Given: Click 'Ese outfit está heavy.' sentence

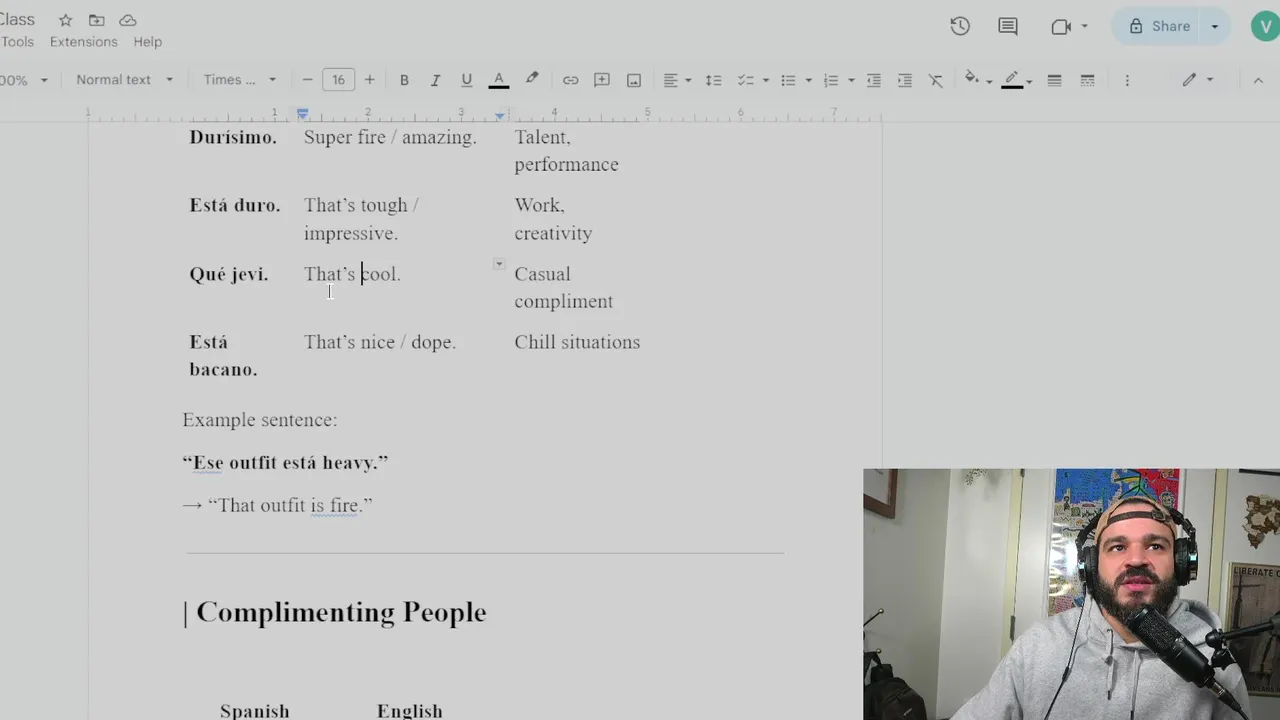Looking at the screenshot, I should click(x=285, y=463).
